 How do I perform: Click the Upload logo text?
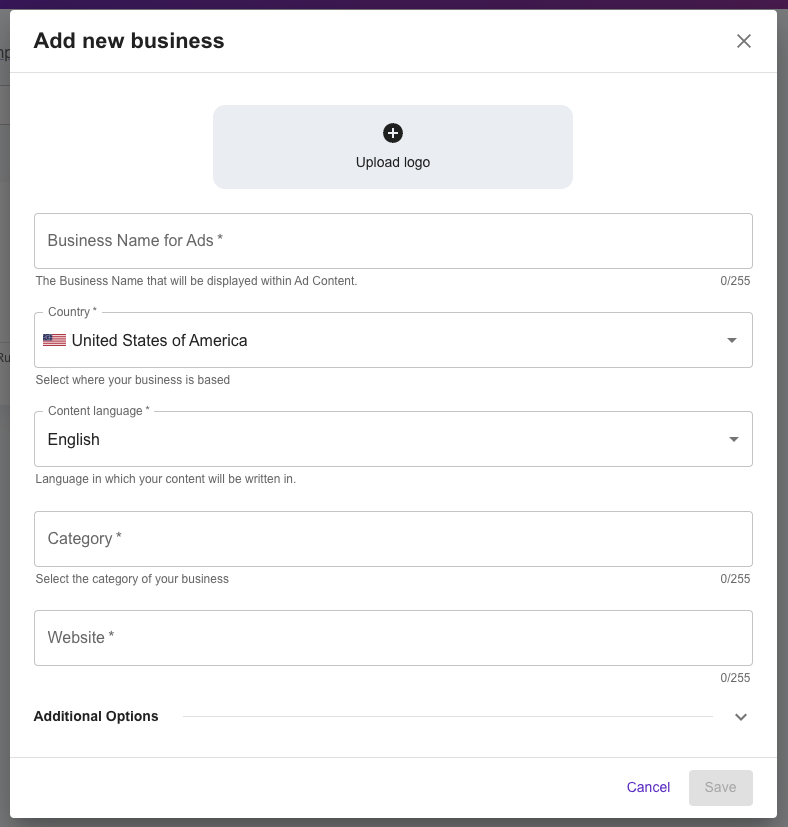tap(393, 162)
